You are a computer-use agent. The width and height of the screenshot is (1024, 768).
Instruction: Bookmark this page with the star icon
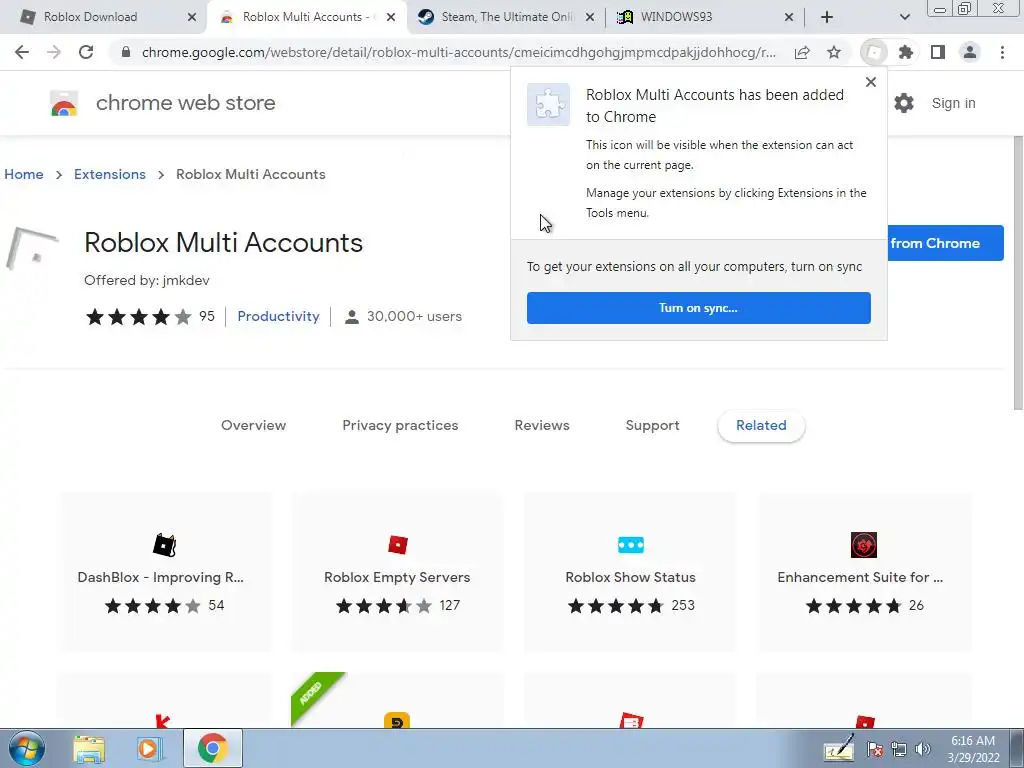click(834, 52)
